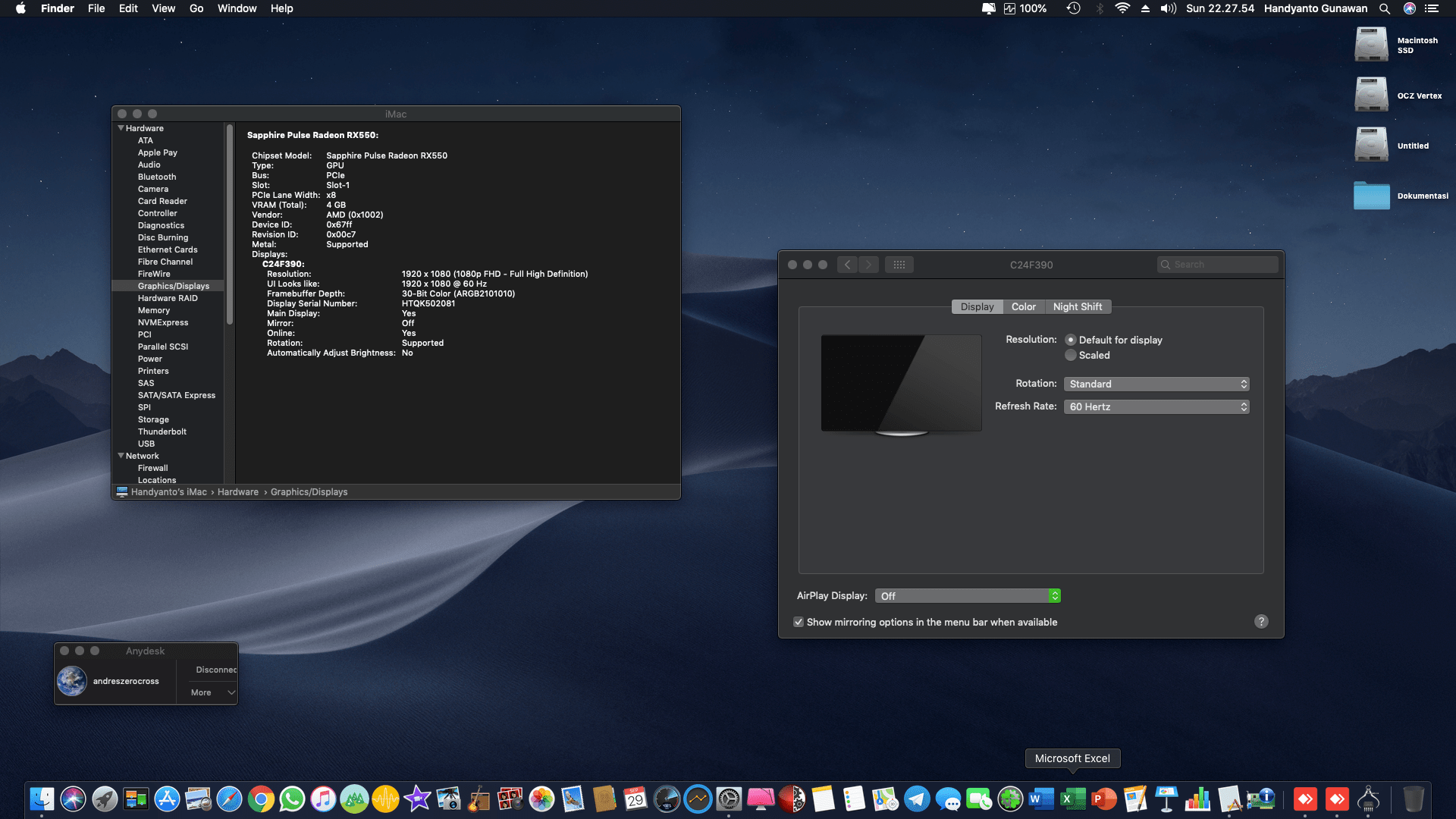The image size is (1456, 819).
Task: Select Memory in the Hardware sidebar
Action: pyautogui.click(x=154, y=310)
